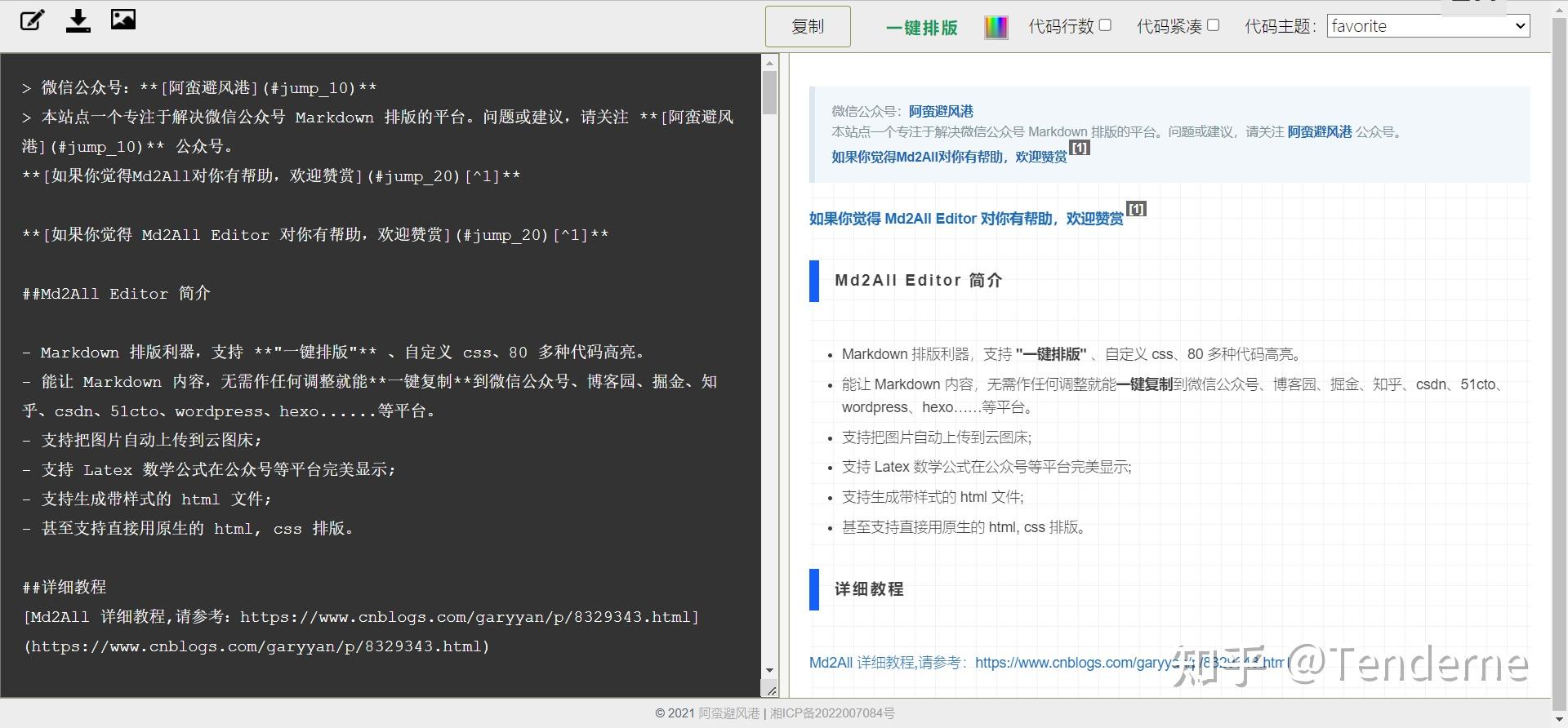The image size is (1568, 728).
Task: Enable the 代码行数 checkbox
Action: coord(1105,25)
